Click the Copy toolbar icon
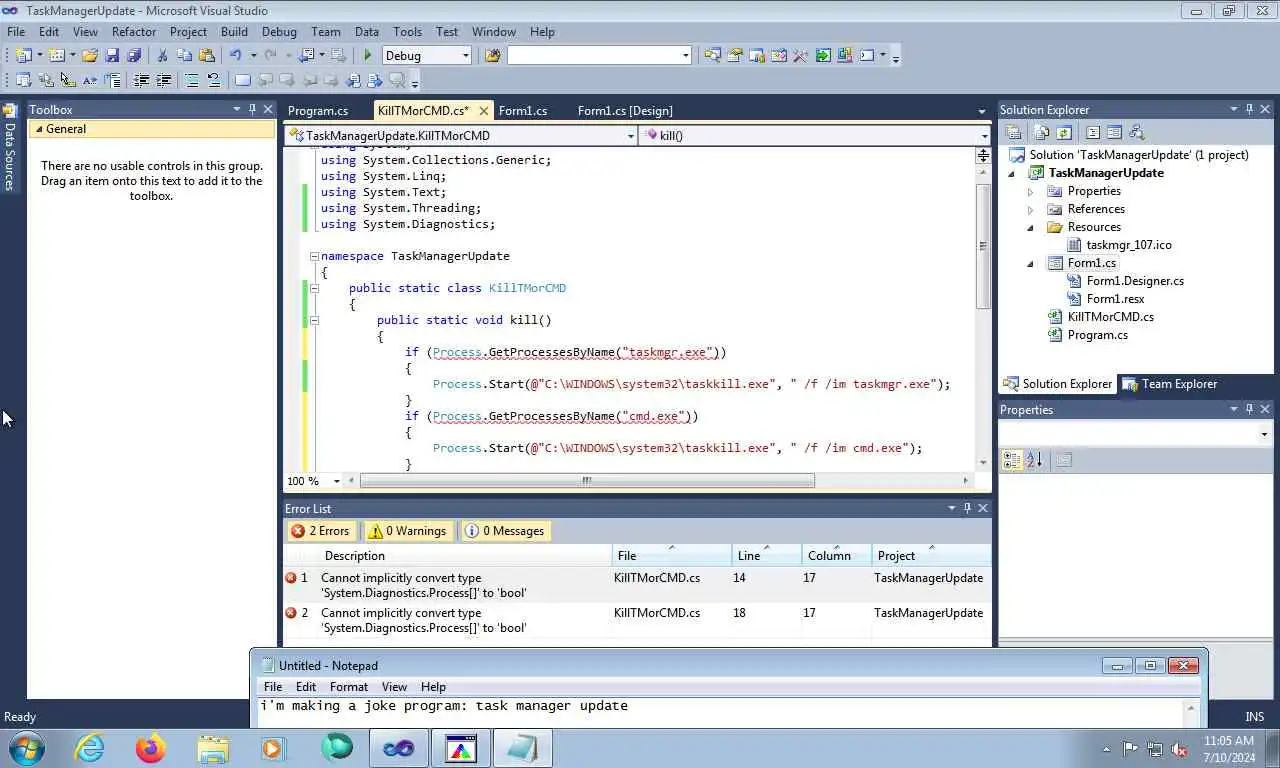Screen dimensions: 1280x768 [x=185, y=56]
